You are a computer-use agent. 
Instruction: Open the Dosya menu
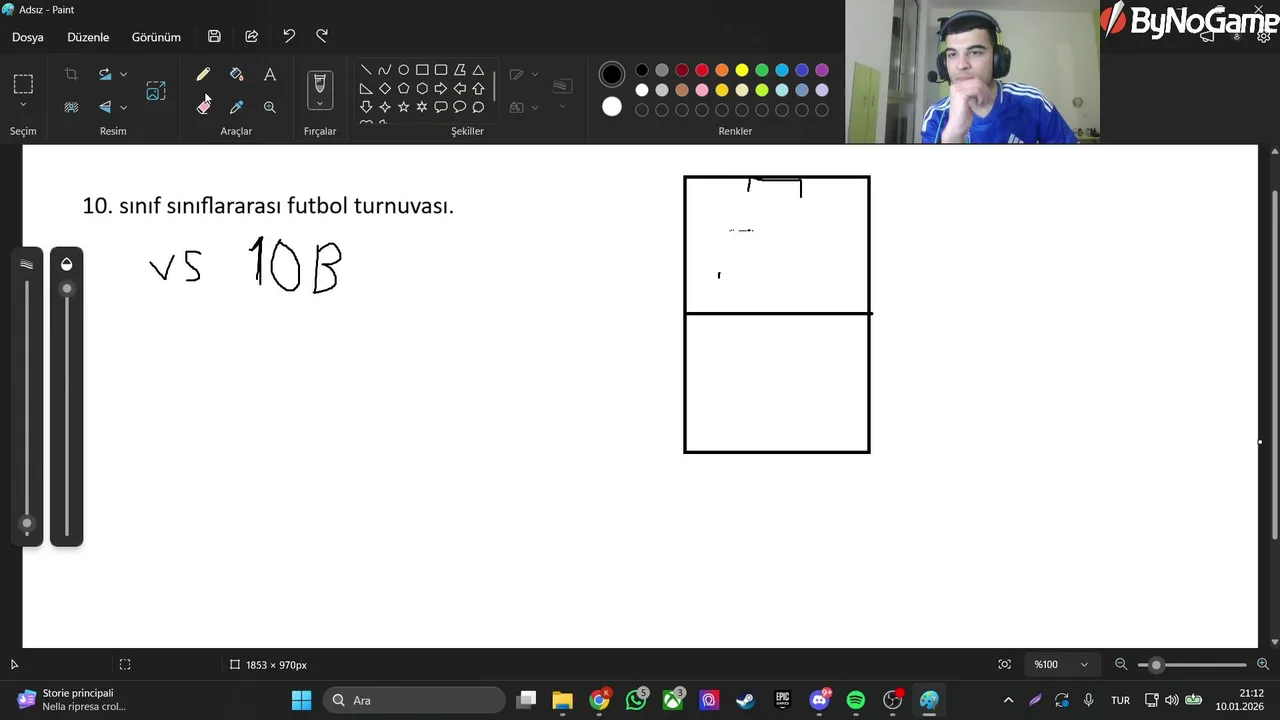point(28,37)
